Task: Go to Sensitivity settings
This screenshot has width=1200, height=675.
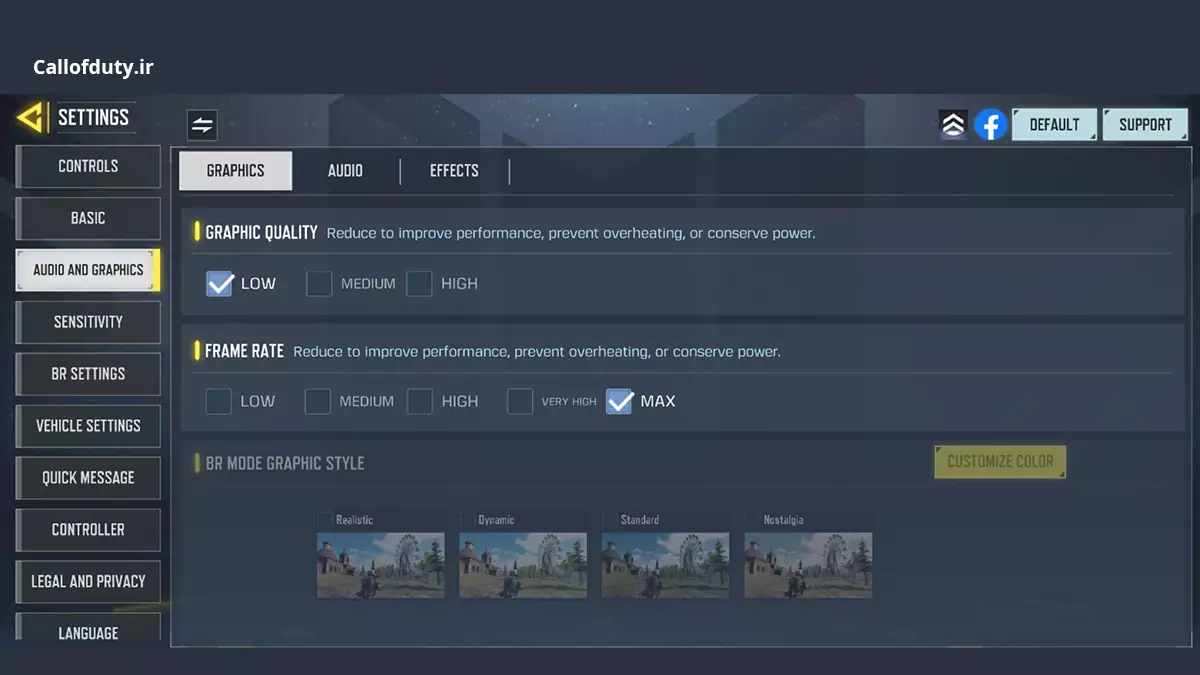Action: (x=88, y=322)
